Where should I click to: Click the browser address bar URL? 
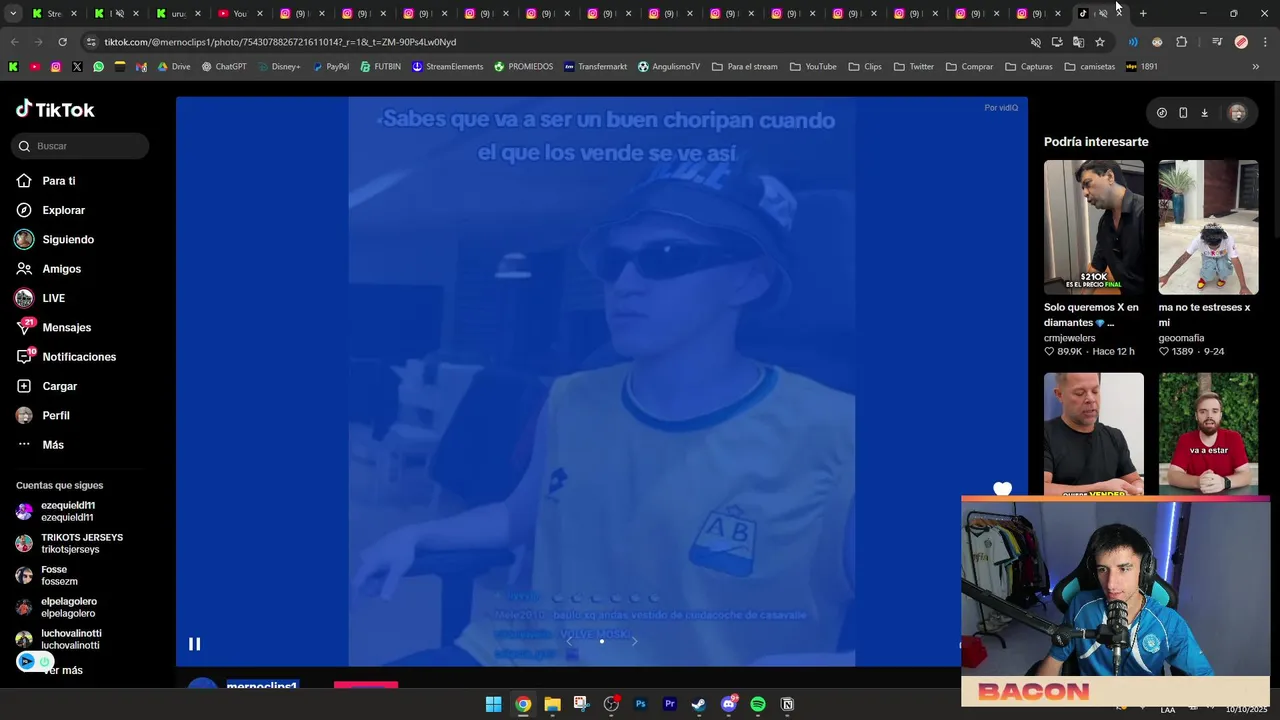pos(280,42)
